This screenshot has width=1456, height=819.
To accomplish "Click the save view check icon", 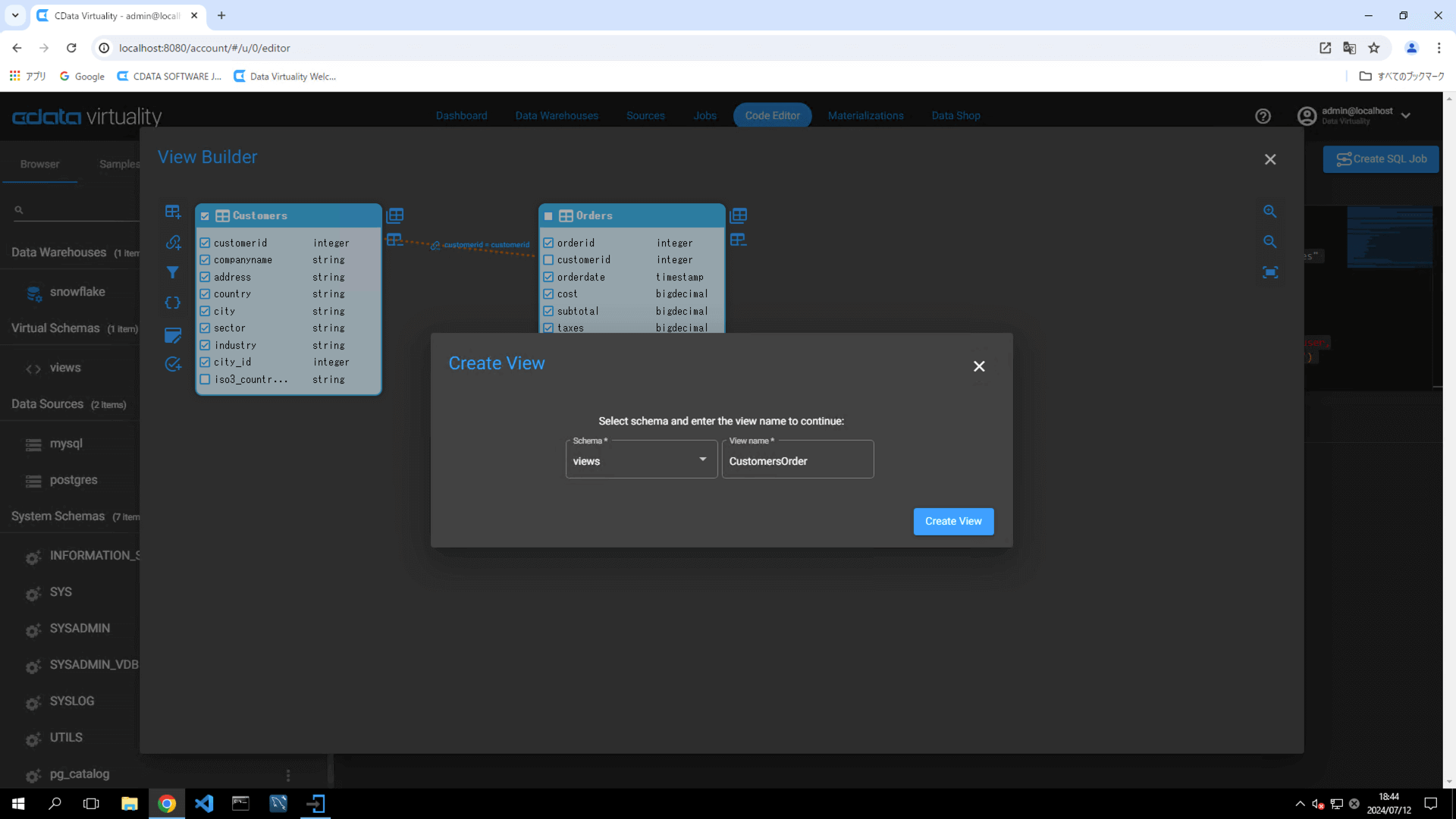I will click(x=173, y=364).
